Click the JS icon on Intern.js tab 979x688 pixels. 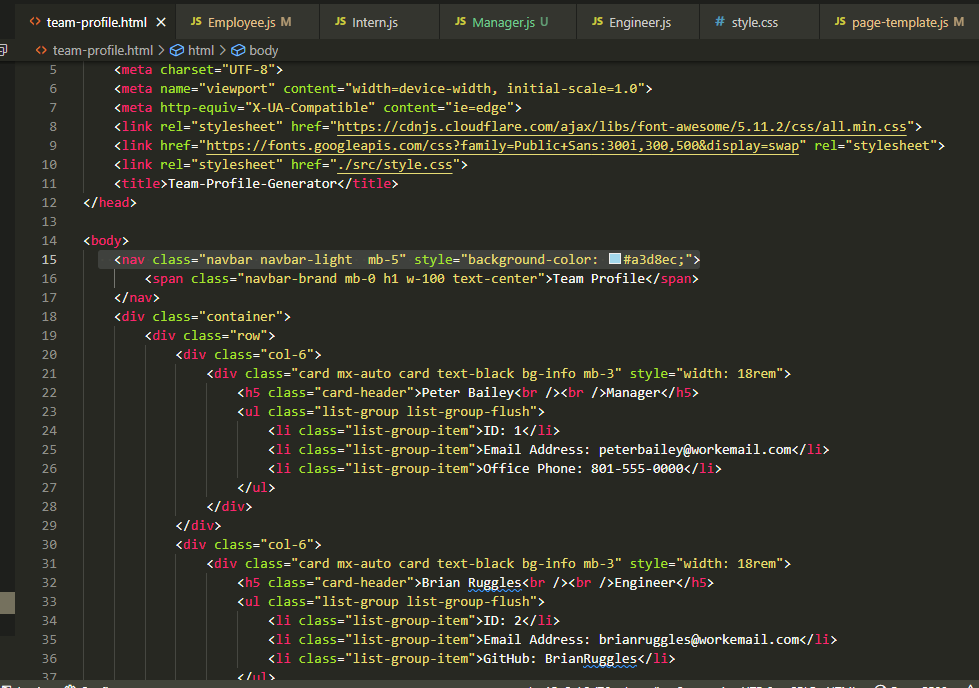point(341,19)
